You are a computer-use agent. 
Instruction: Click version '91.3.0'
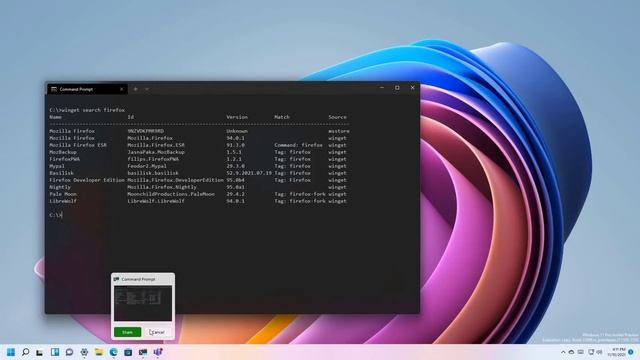tap(236, 145)
